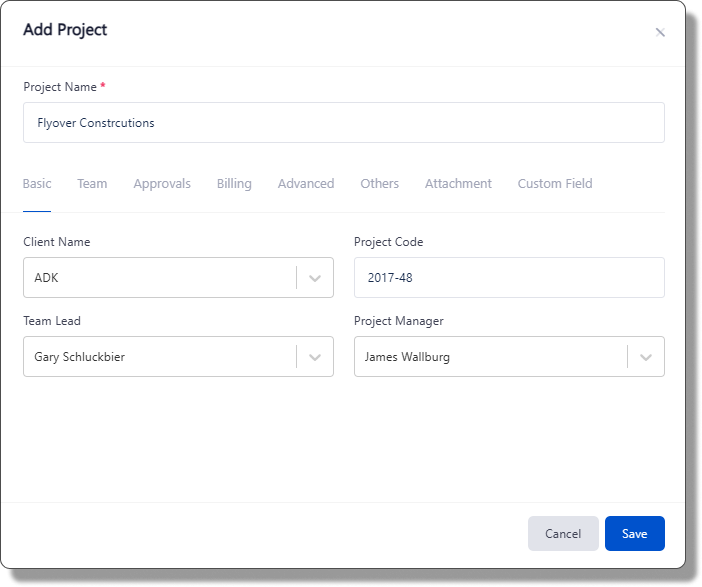Viewport: 702px width, 587px height.
Task: Save the new project
Action: point(634,533)
